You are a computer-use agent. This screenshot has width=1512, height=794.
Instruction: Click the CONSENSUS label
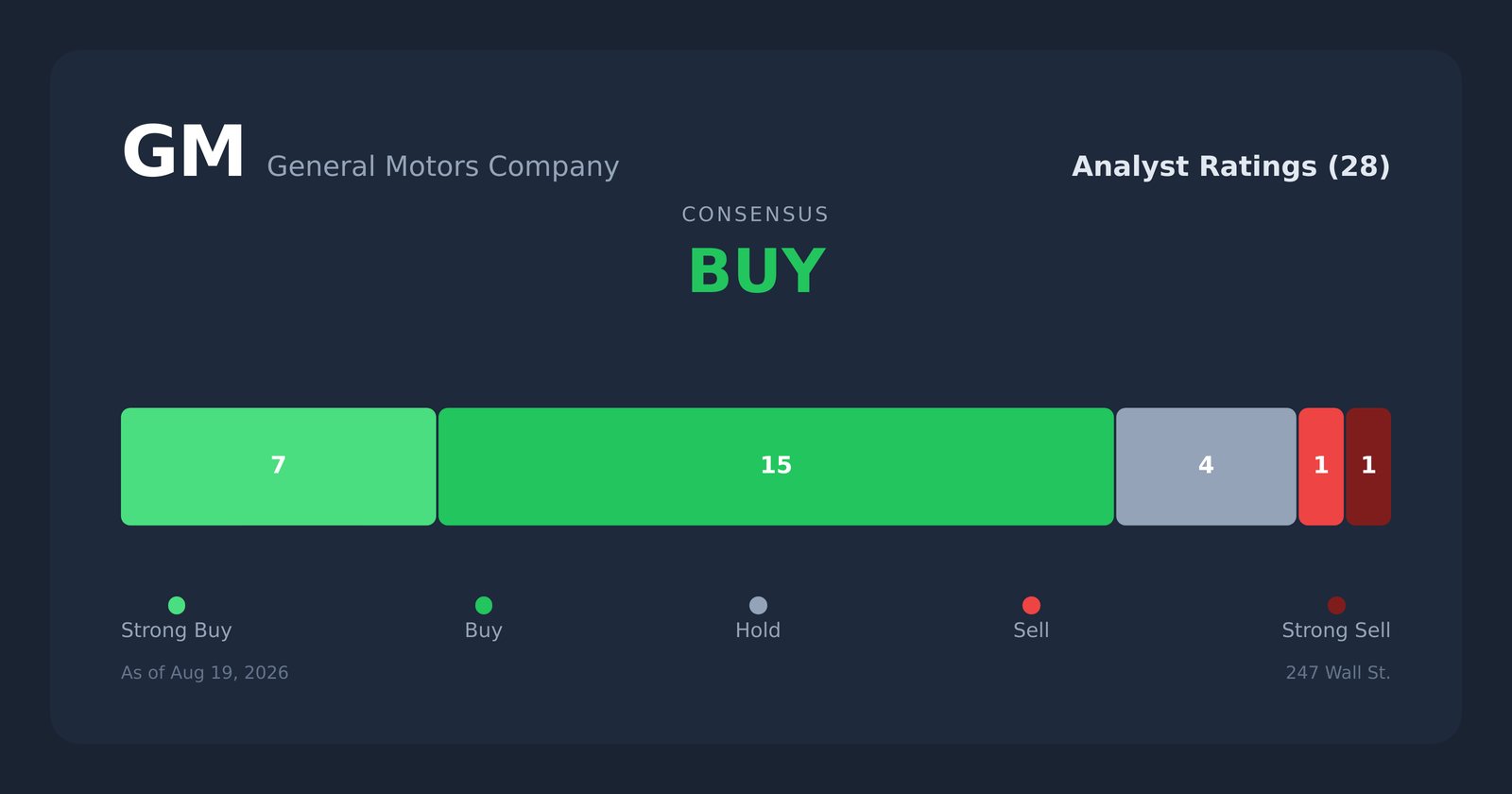pos(756,215)
